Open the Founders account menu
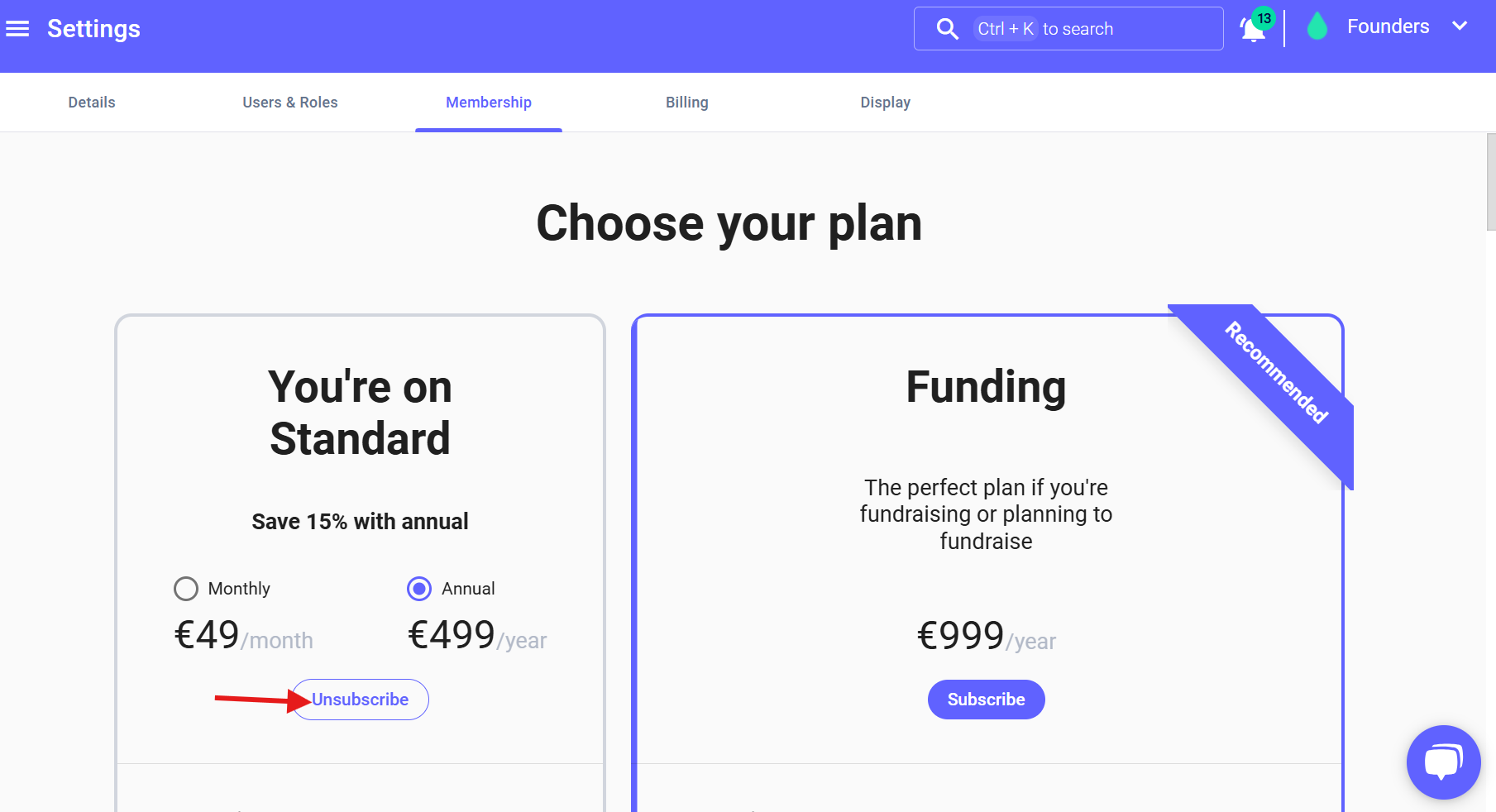This screenshot has width=1496, height=812. tap(1388, 26)
